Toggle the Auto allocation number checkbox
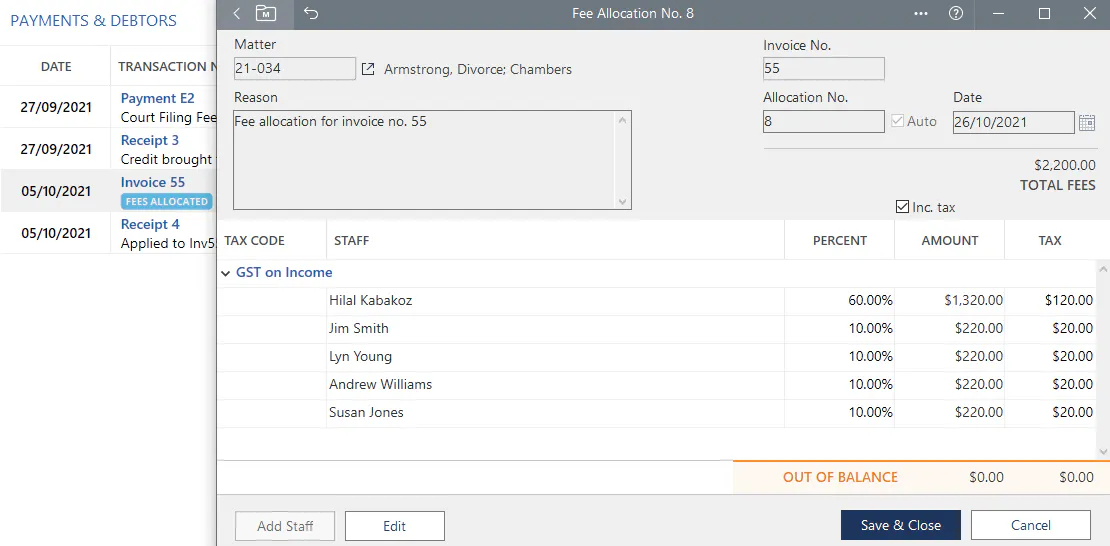Screen dimensions: 1110x546 click(x=898, y=121)
